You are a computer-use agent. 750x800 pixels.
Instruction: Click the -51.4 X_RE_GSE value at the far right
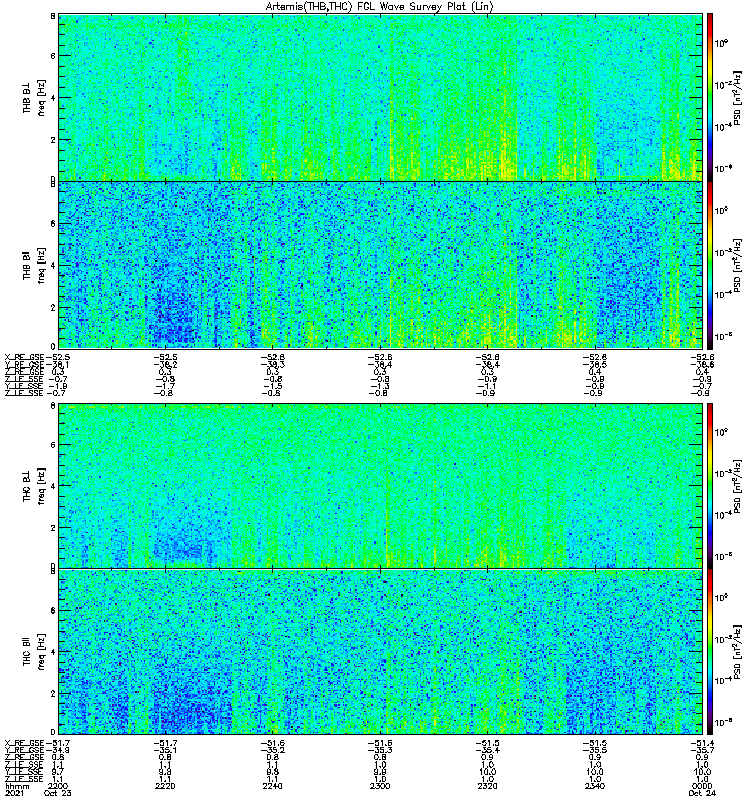[x=702, y=743]
